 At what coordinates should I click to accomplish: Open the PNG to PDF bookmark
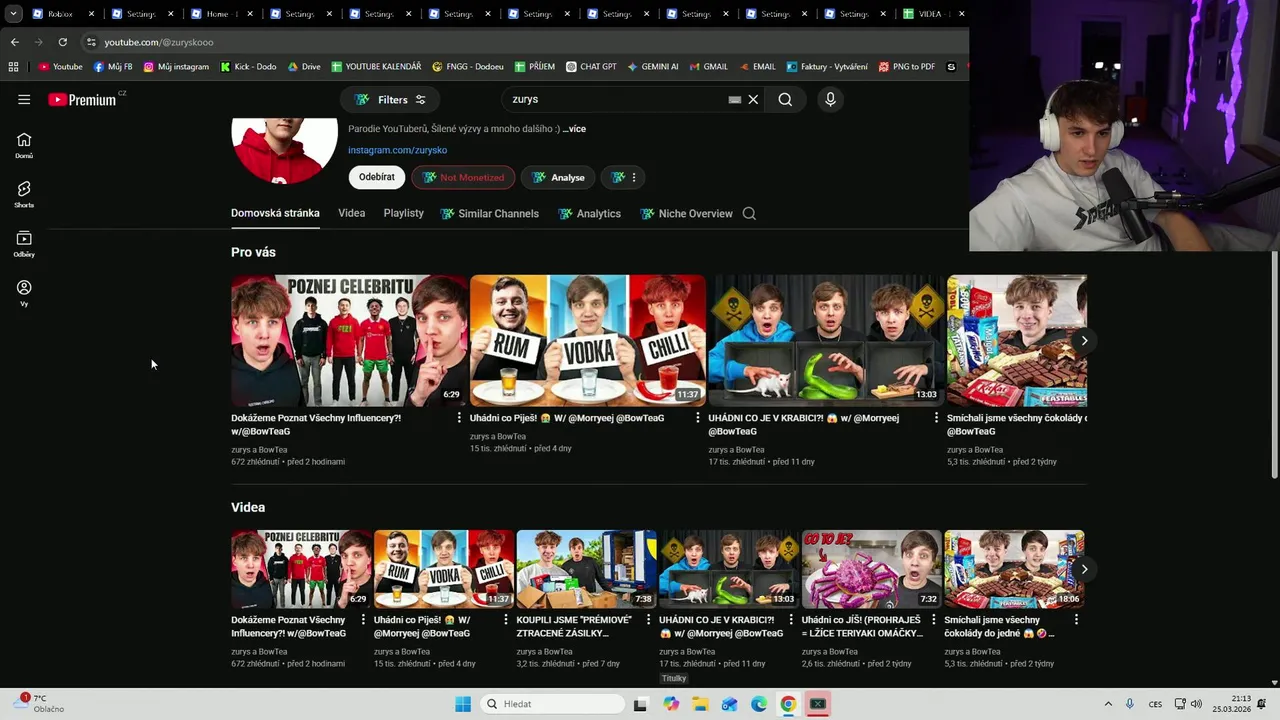pos(907,67)
